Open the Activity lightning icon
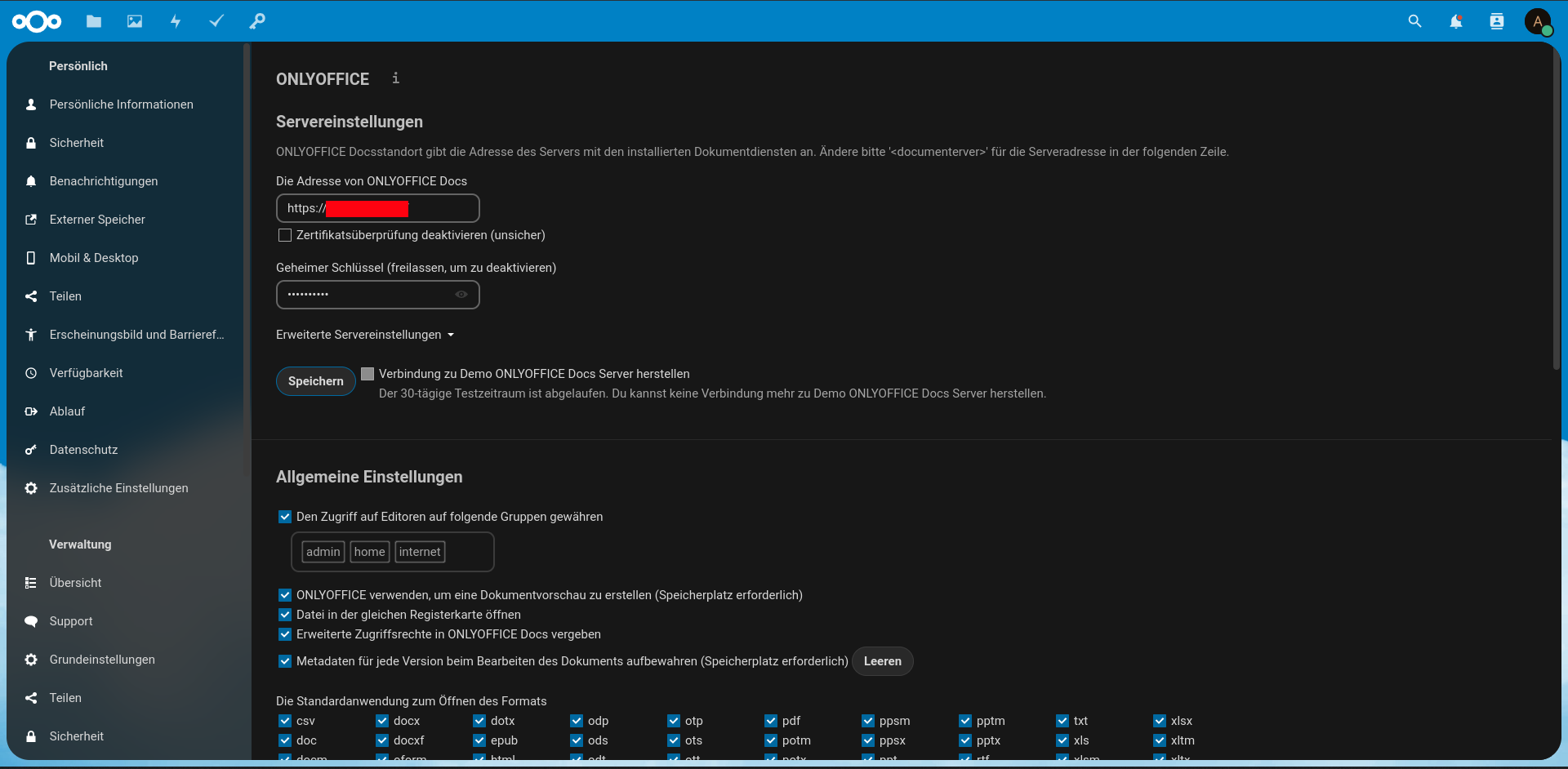The height and width of the screenshot is (769, 1568). (x=176, y=21)
